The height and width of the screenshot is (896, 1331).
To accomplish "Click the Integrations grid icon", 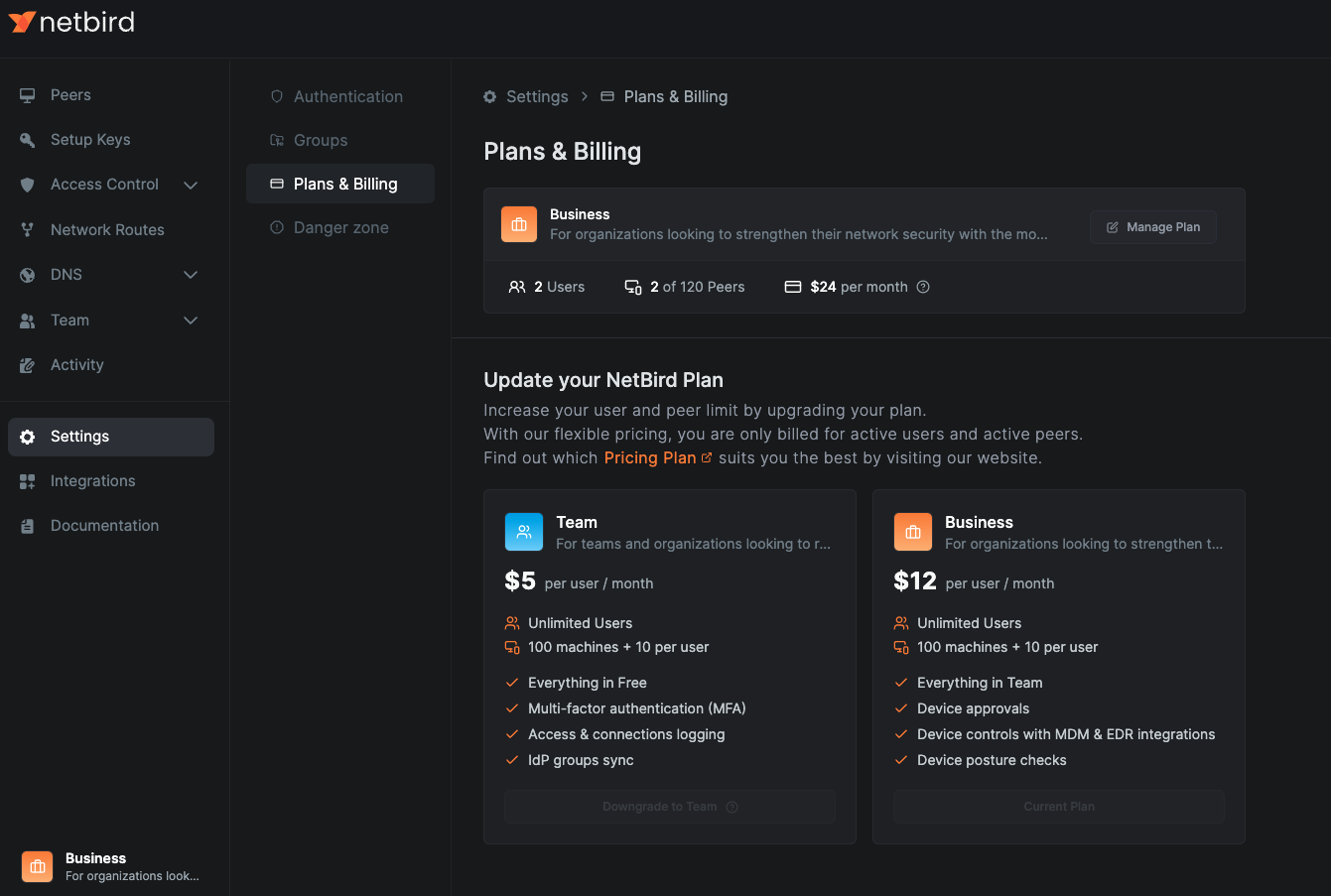I will [28, 481].
